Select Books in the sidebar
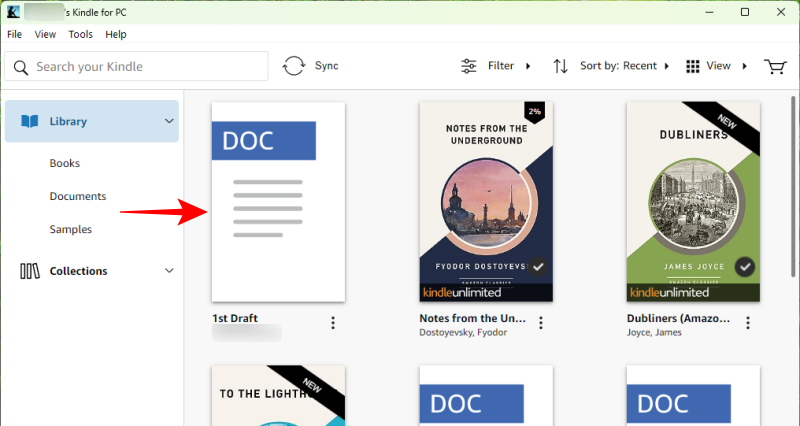 (x=65, y=163)
